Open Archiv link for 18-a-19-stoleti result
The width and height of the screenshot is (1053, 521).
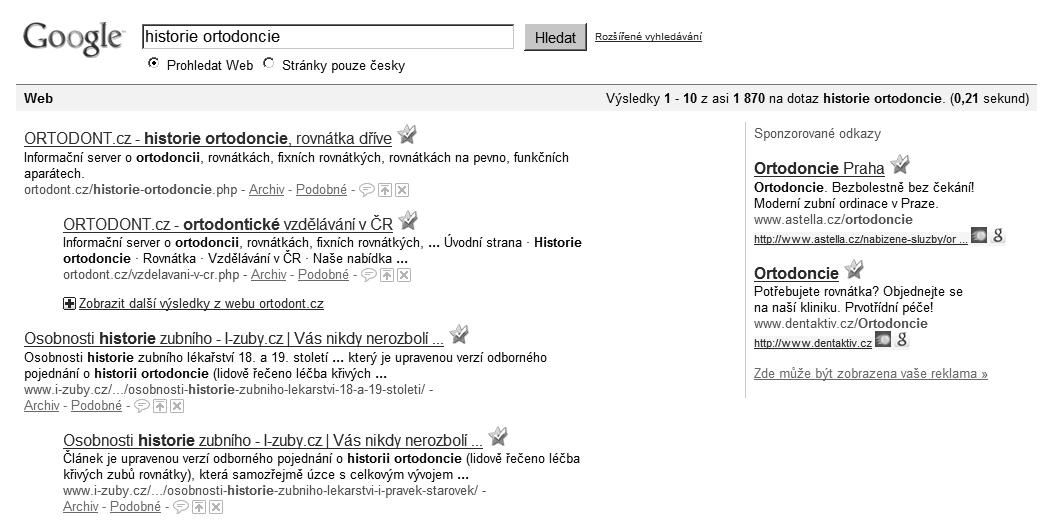[42, 406]
